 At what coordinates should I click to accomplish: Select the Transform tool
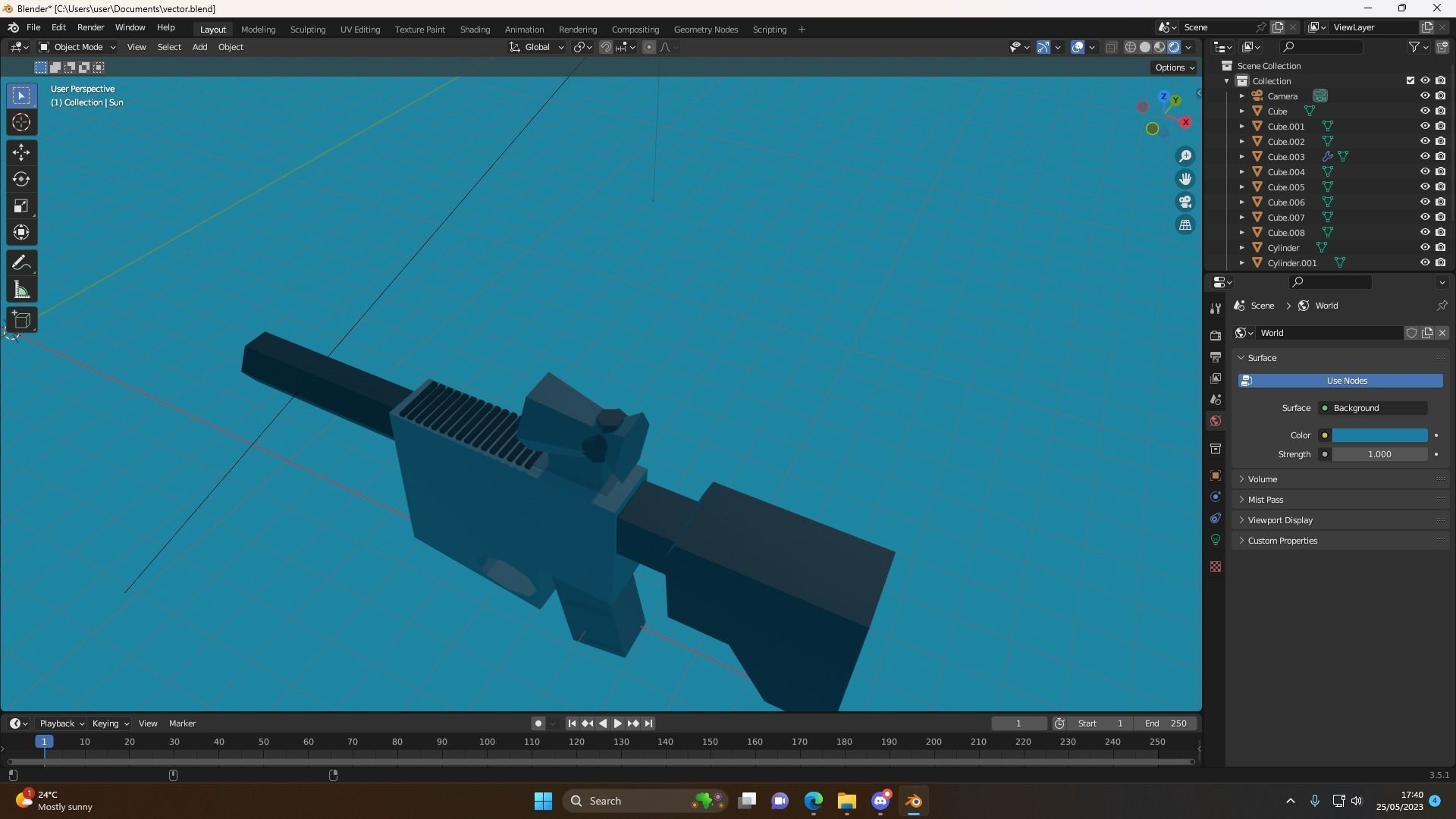(x=21, y=232)
